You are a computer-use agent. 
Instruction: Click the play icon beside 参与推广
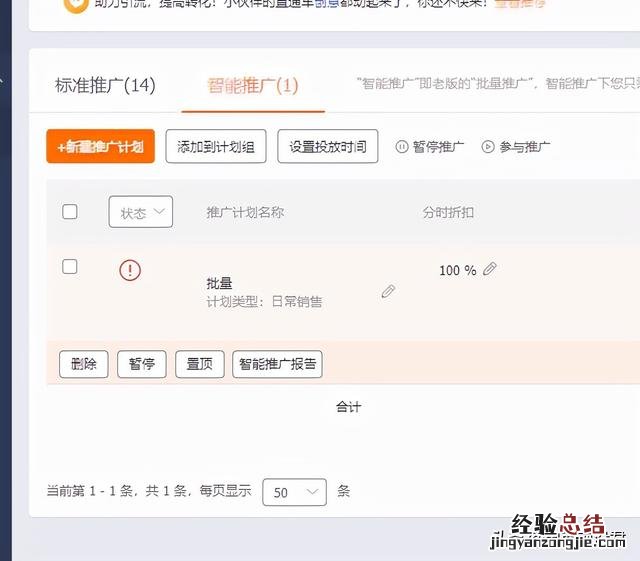click(x=488, y=147)
